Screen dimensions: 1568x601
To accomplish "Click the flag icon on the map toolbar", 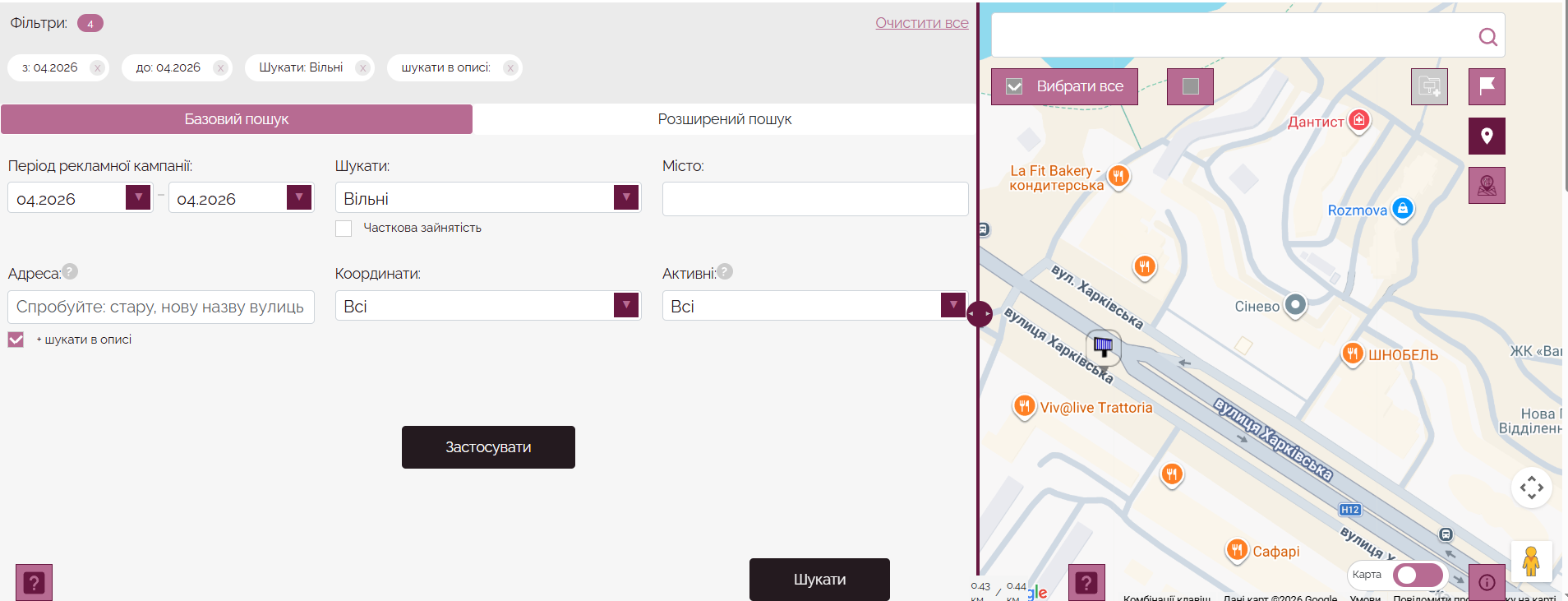I will 1487,86.
